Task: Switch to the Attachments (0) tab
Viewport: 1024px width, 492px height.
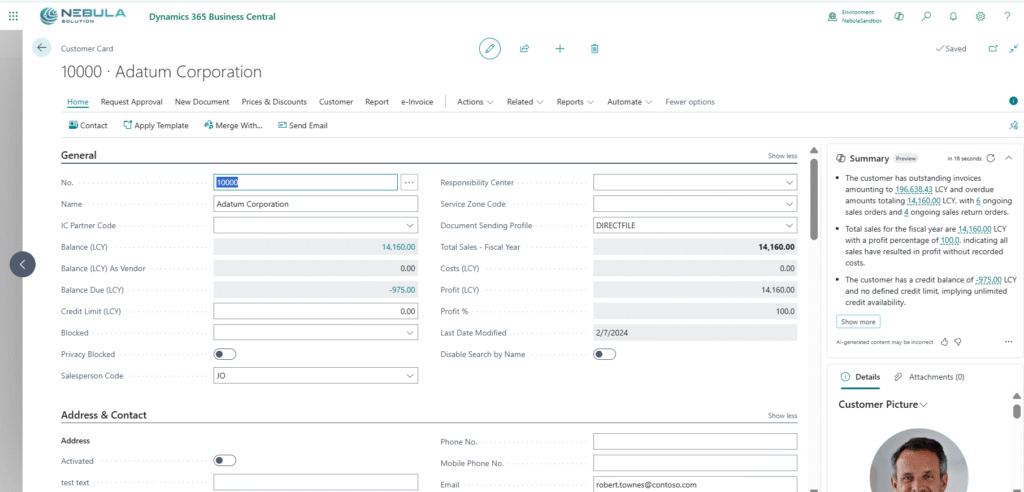Action: pos(929,377)
